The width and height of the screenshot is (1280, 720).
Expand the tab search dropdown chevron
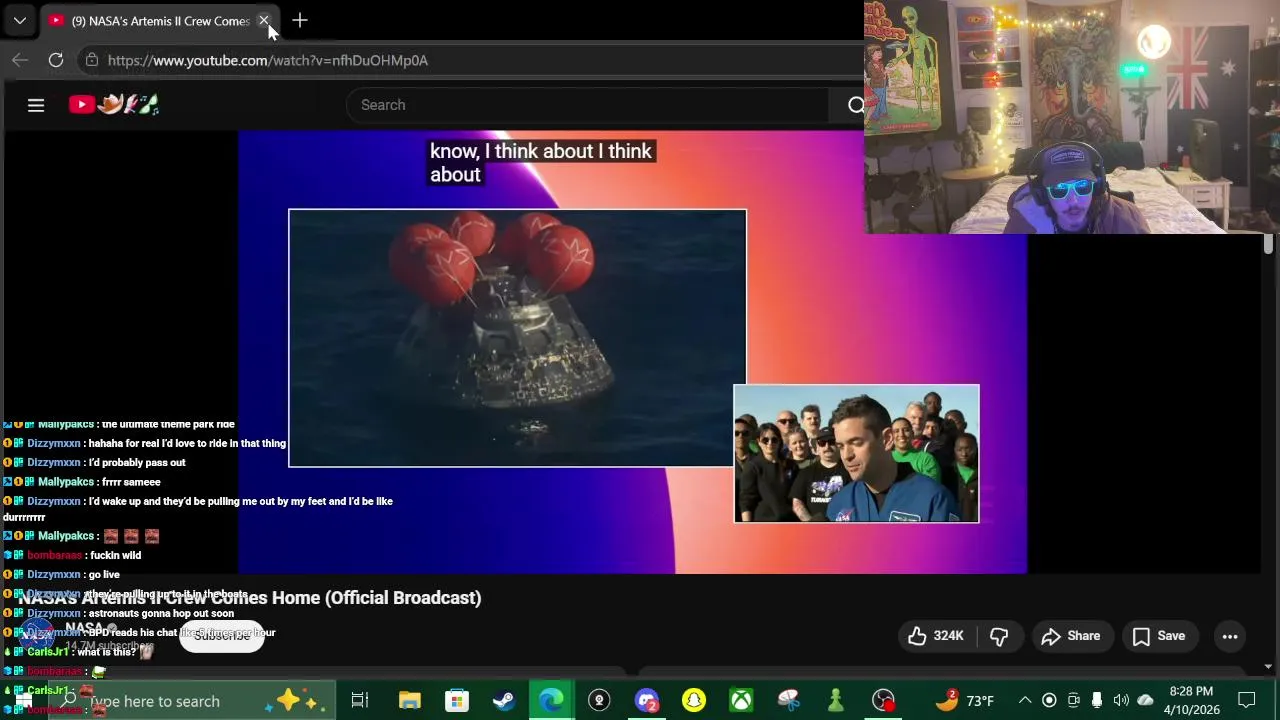click(19, 20)
